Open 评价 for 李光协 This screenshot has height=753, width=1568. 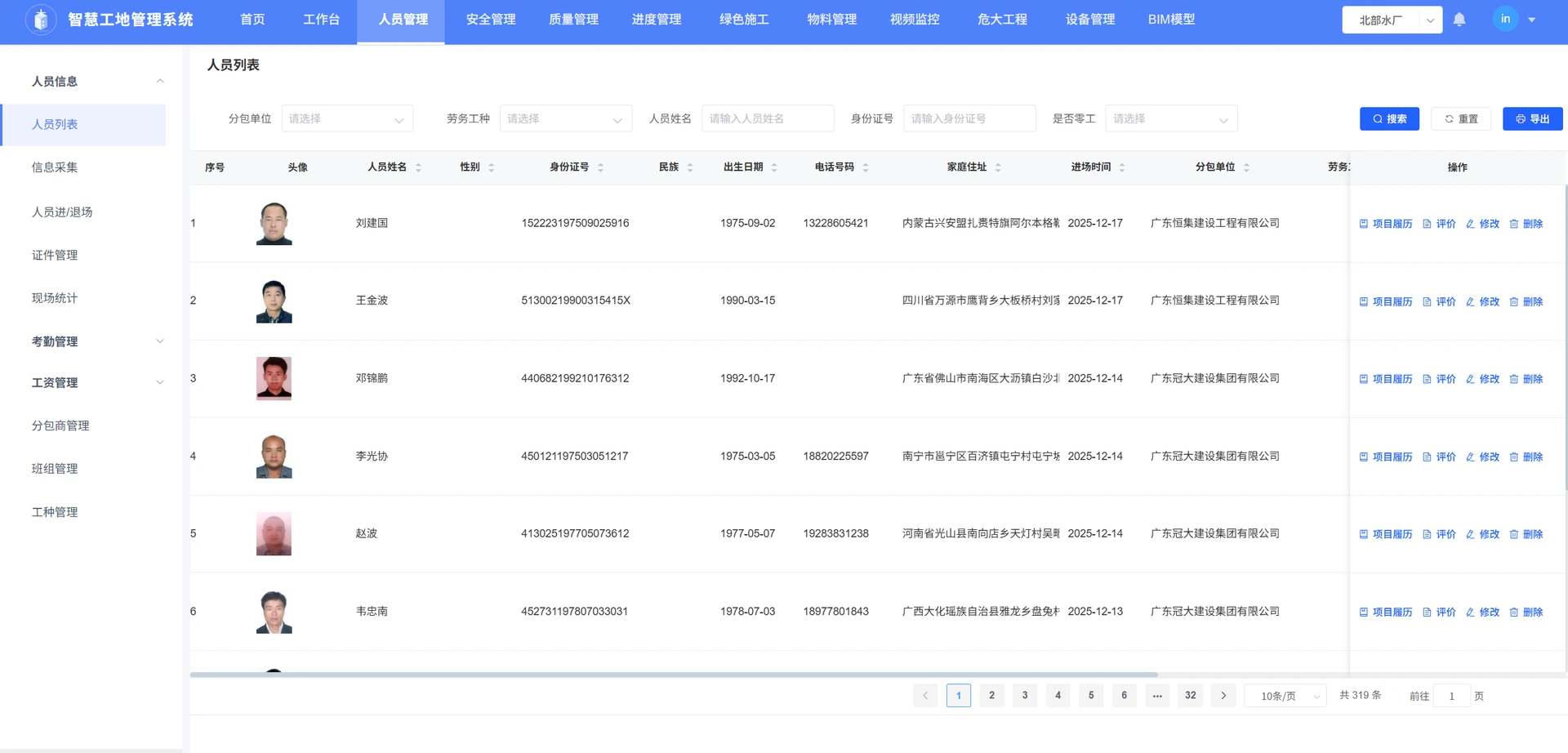click(x=1439, y=457)
